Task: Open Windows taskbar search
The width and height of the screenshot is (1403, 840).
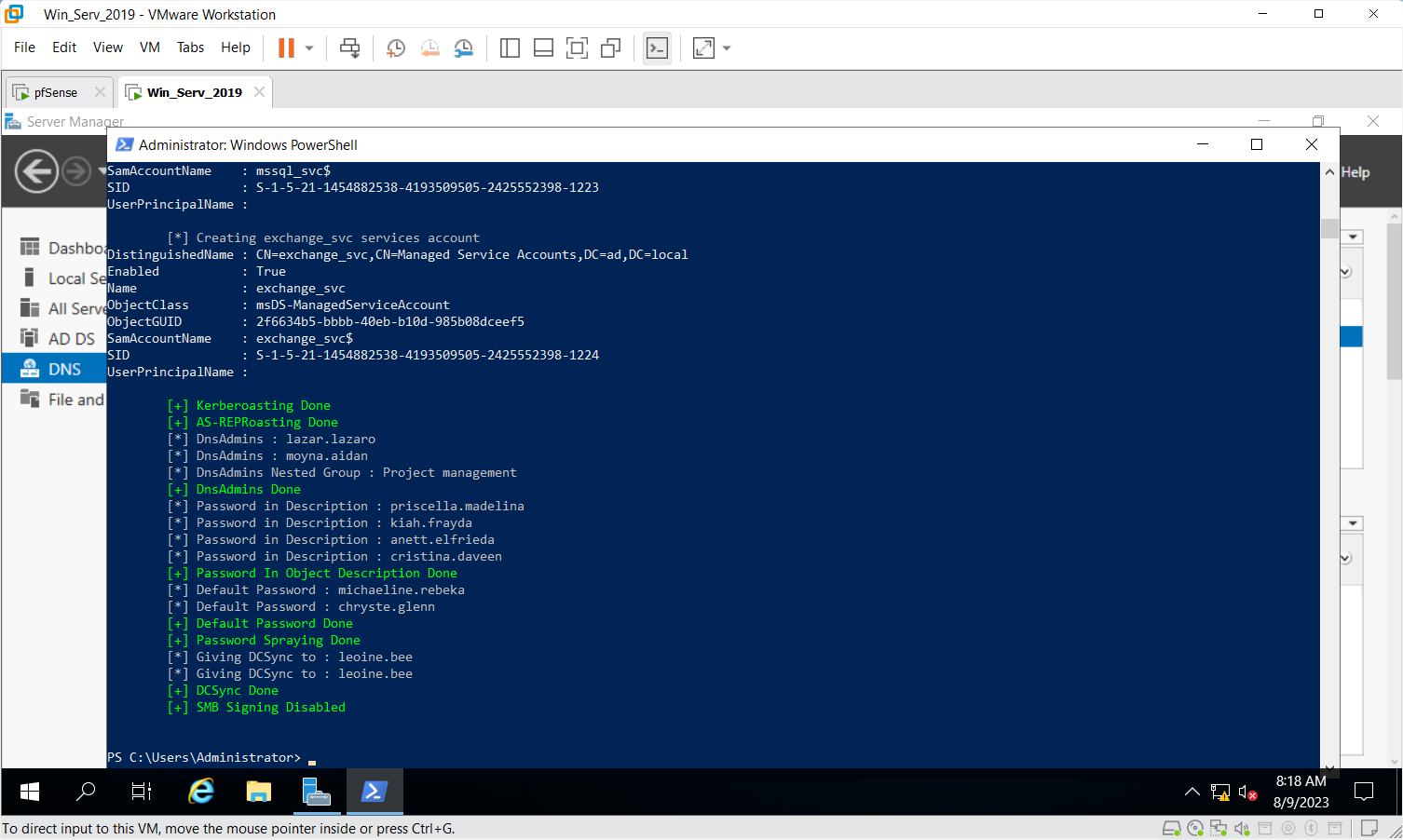Action: [86, 792]
